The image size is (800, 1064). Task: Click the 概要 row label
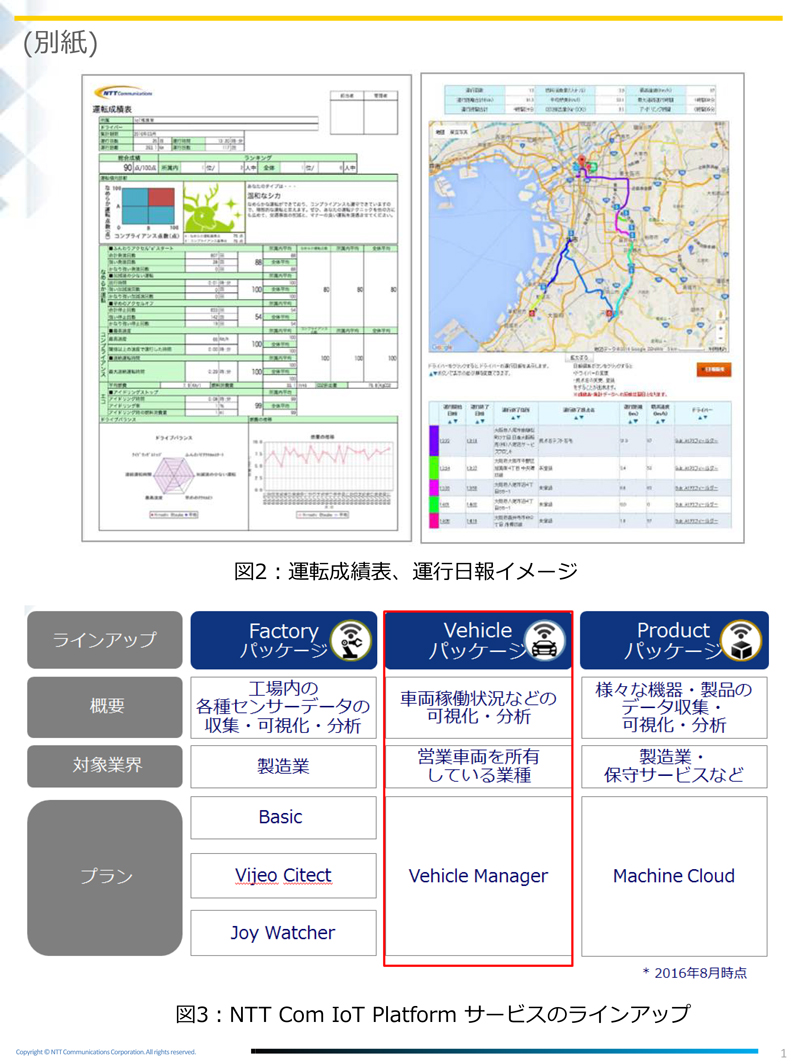pyautogui.click(x=104, y=706)
